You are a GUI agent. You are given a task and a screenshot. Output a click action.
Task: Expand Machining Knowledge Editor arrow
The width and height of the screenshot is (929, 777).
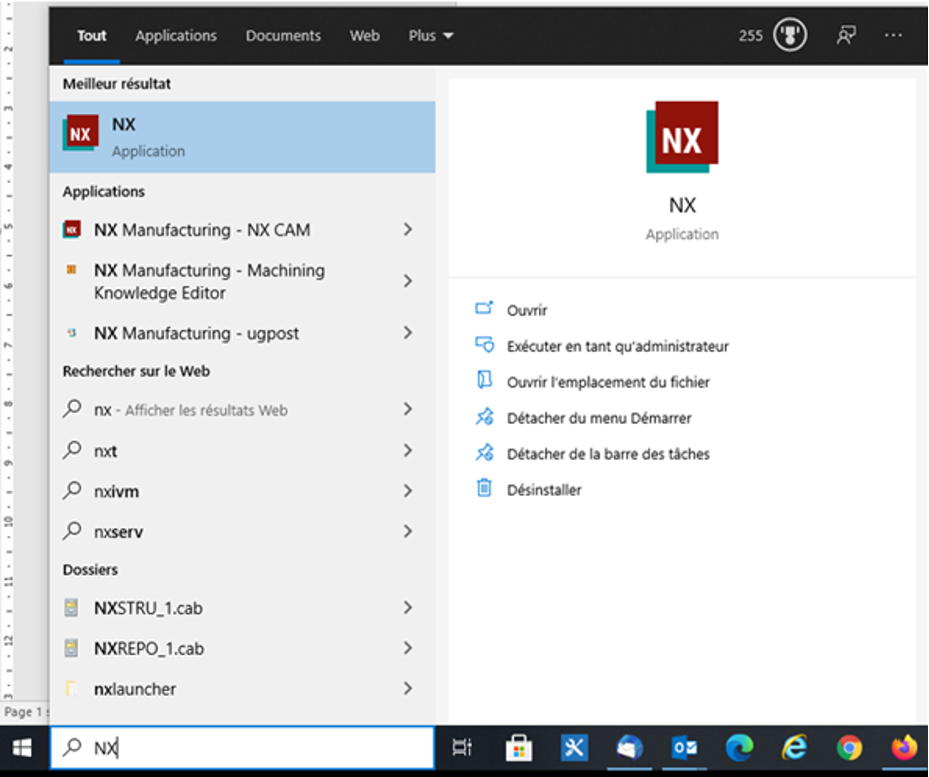tap(408, 281)
